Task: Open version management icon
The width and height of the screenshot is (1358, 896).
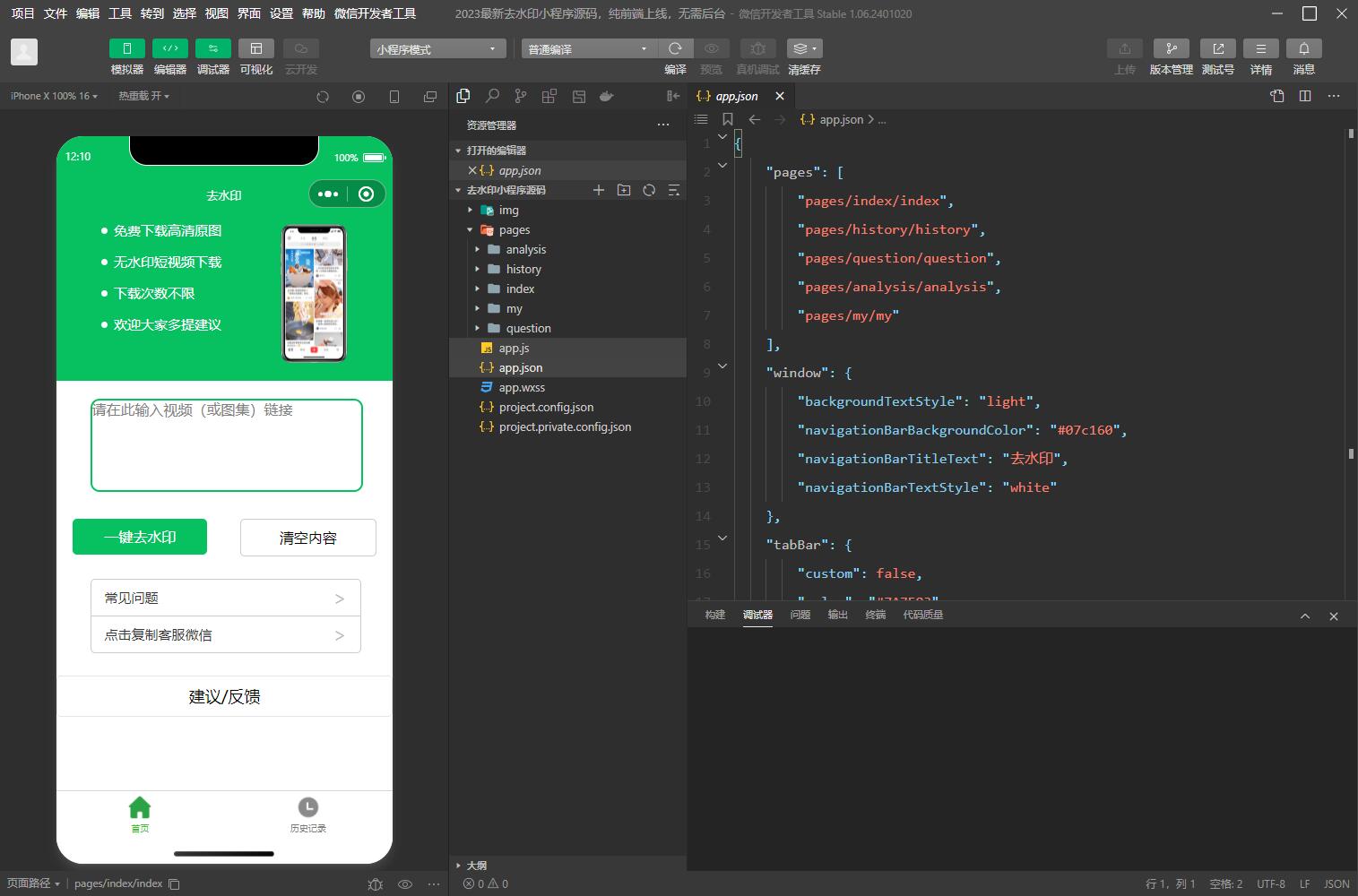Action: tap(1172, 48)
